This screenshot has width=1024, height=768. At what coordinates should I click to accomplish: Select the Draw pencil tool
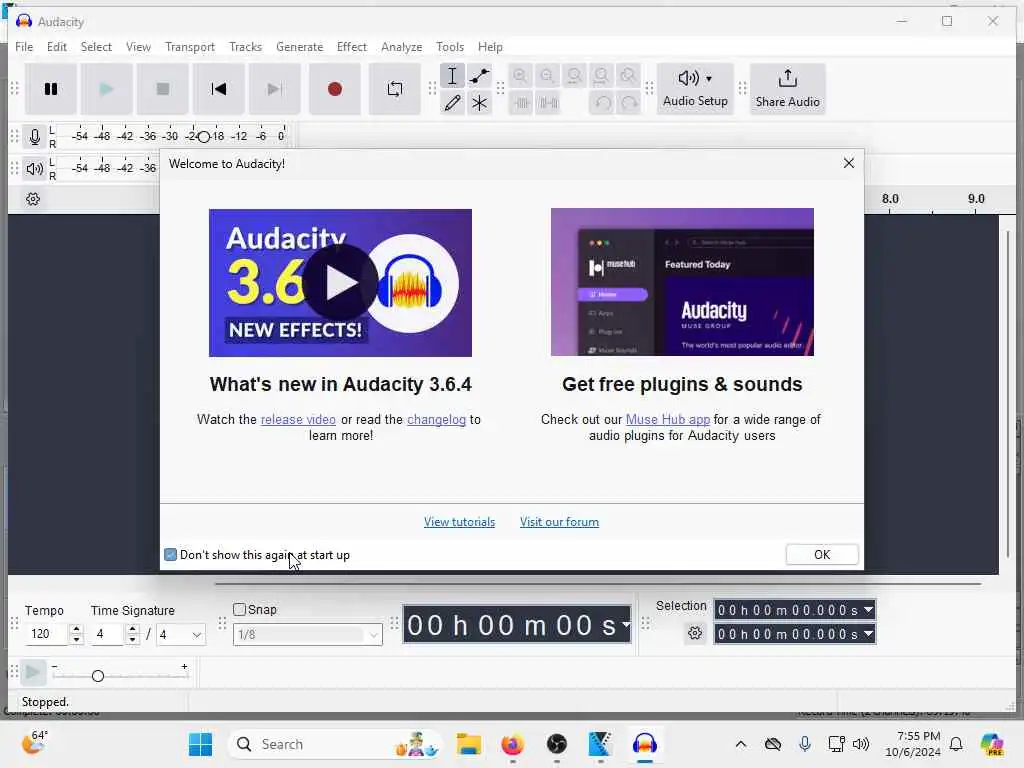point(452,103)
